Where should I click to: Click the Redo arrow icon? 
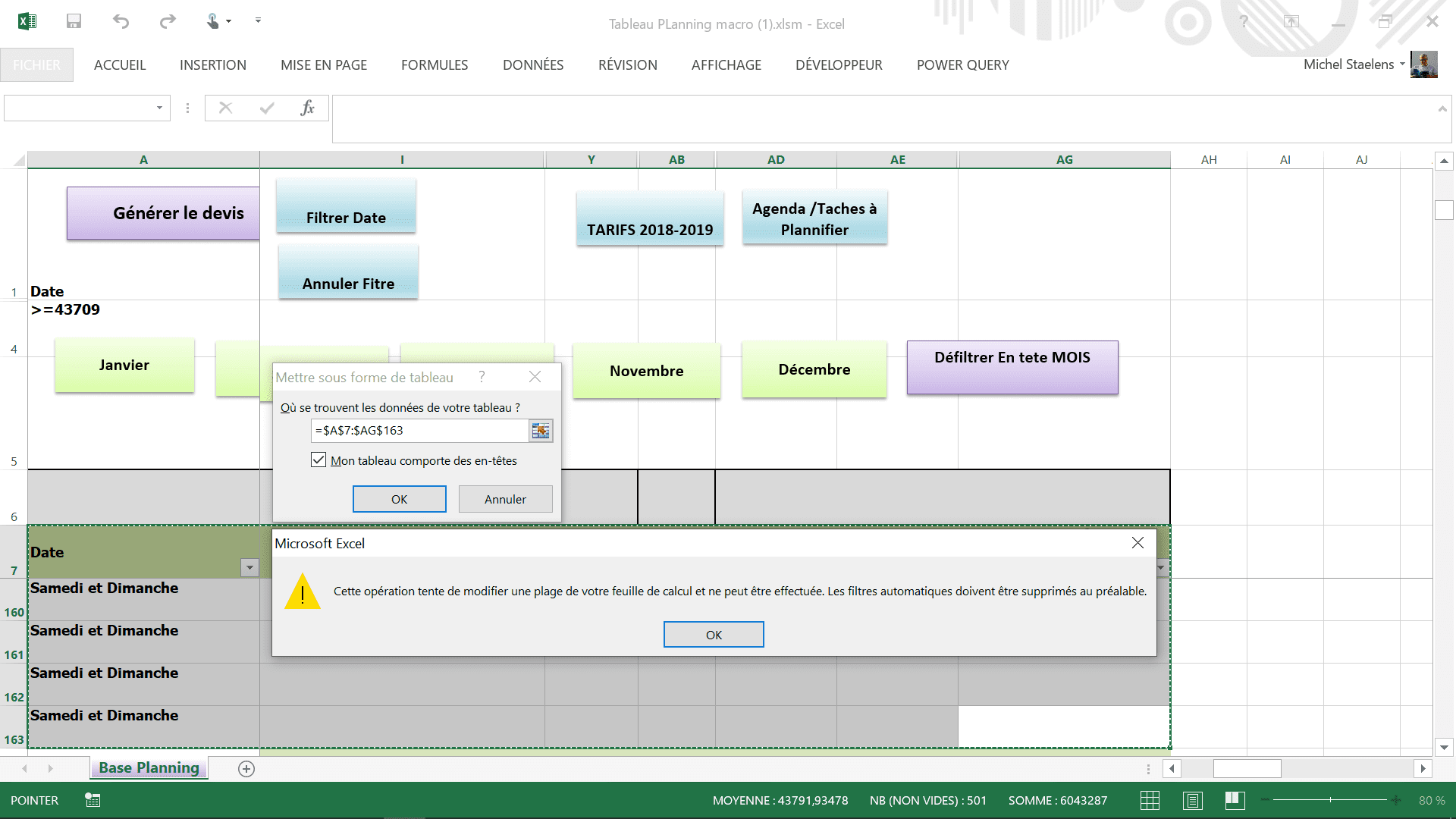(168, 21)
